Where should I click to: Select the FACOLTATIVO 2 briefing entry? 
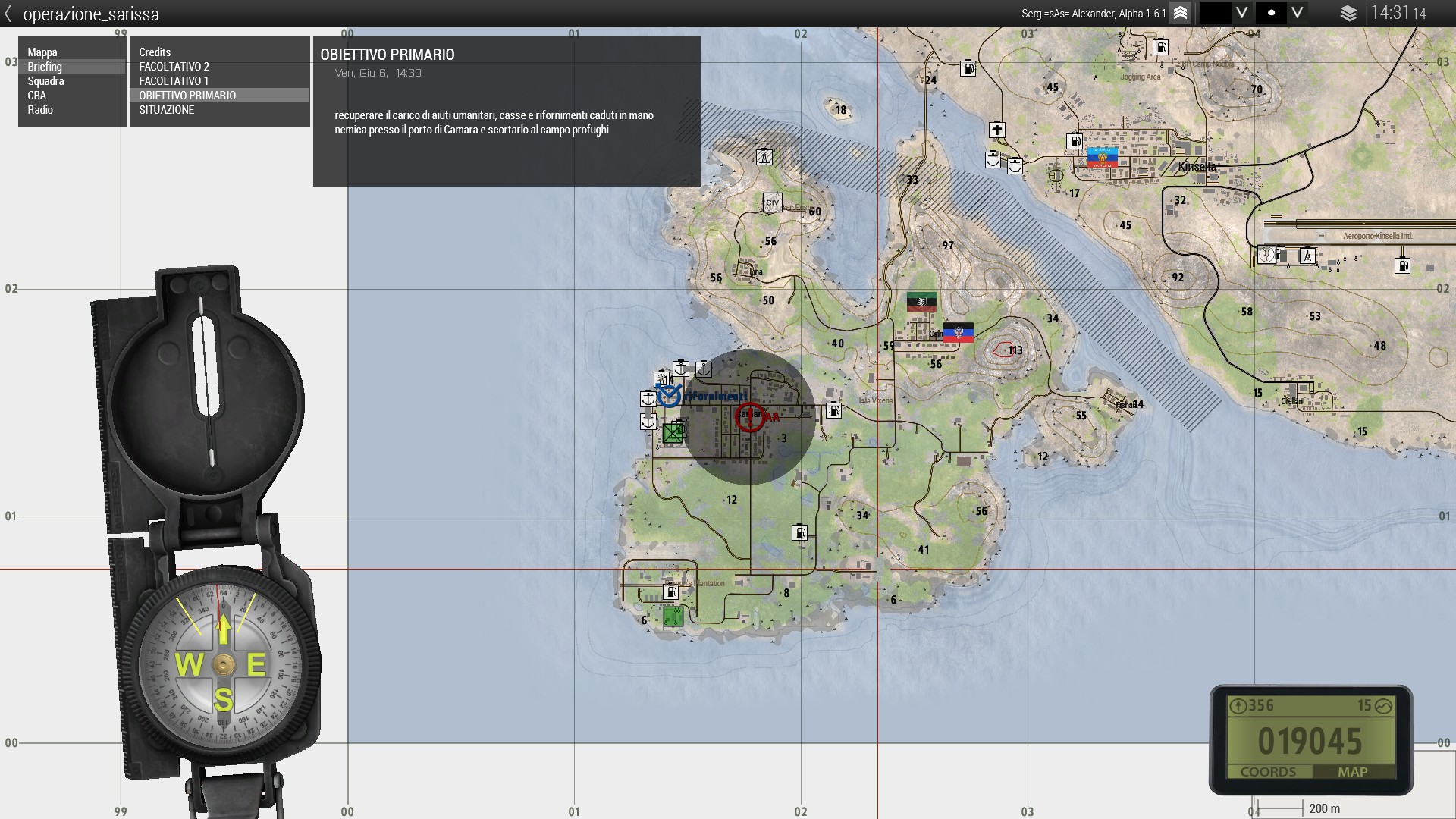pyautogui.click(x=220, y=67)
